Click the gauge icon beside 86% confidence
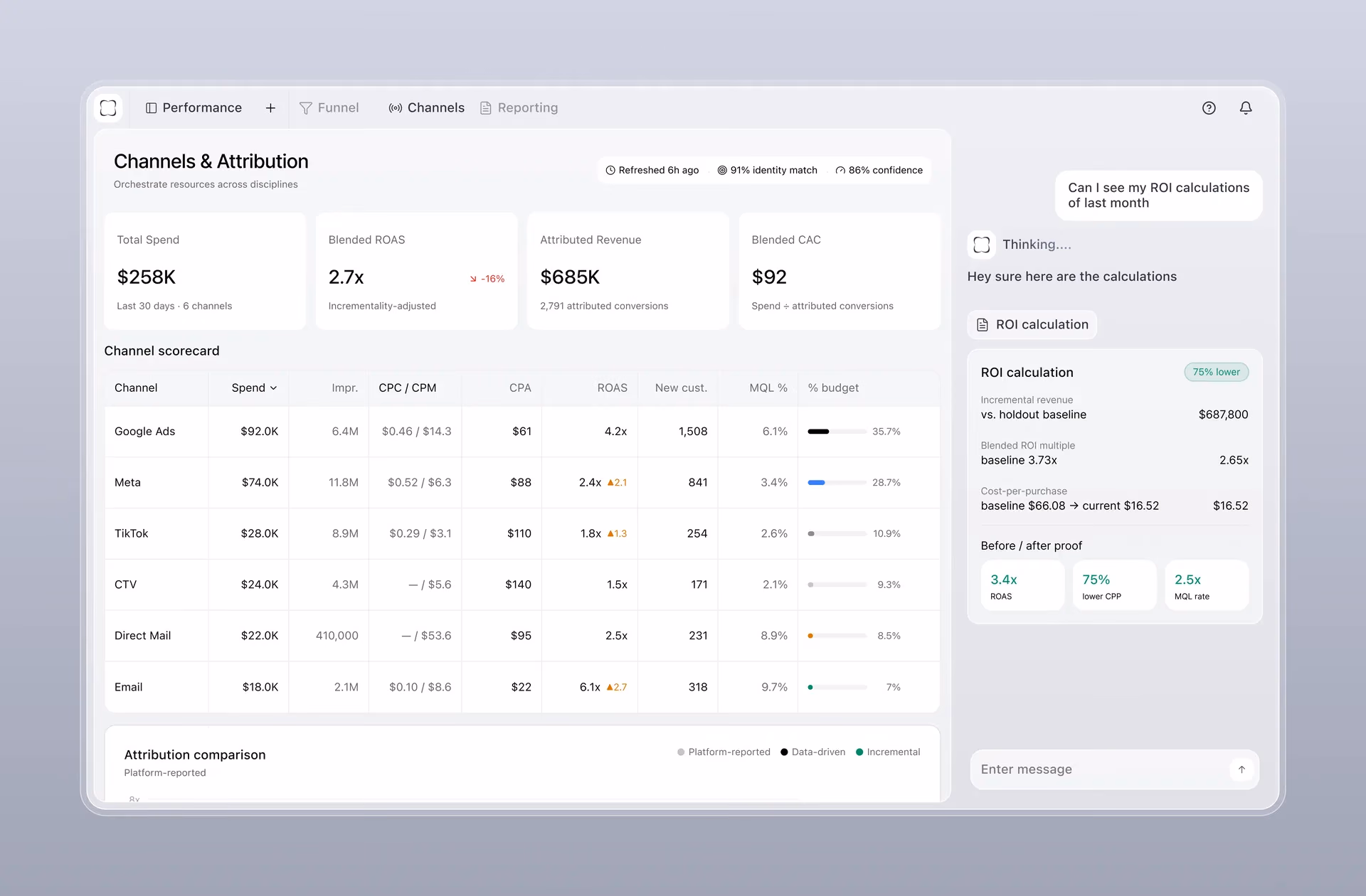1366x896 pixels. click(x=840, y=171)
